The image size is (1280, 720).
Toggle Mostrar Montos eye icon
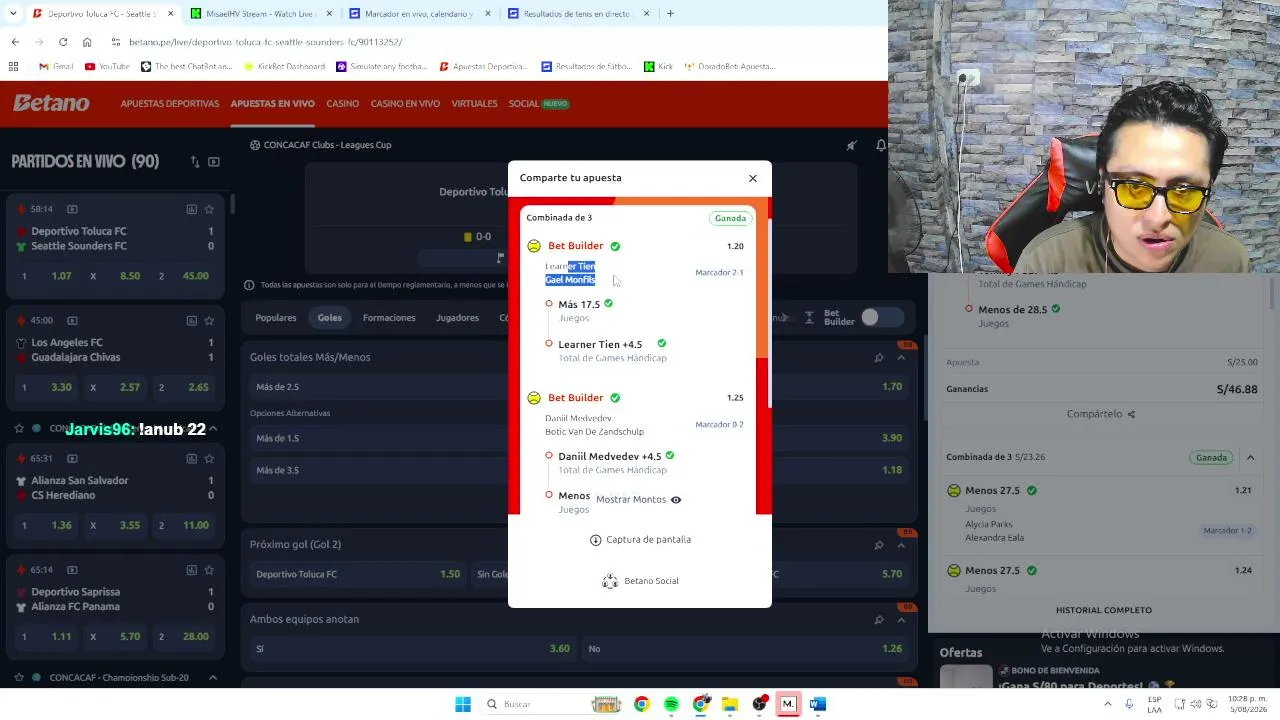click(x=676, y=500)
